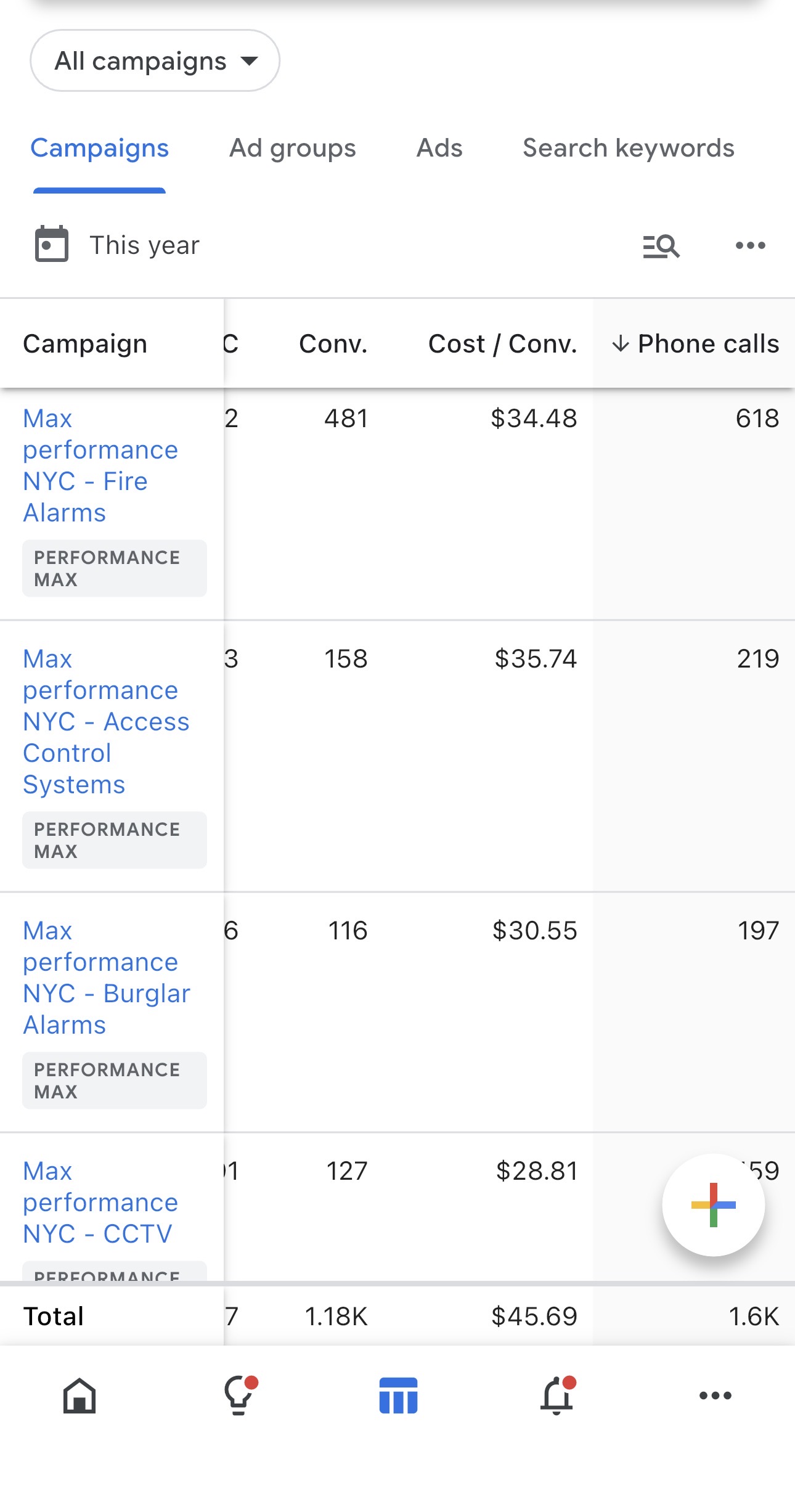This screenshot has height=1512, width=795.
Task: Switch to the Ads tab
Action: 439,149
